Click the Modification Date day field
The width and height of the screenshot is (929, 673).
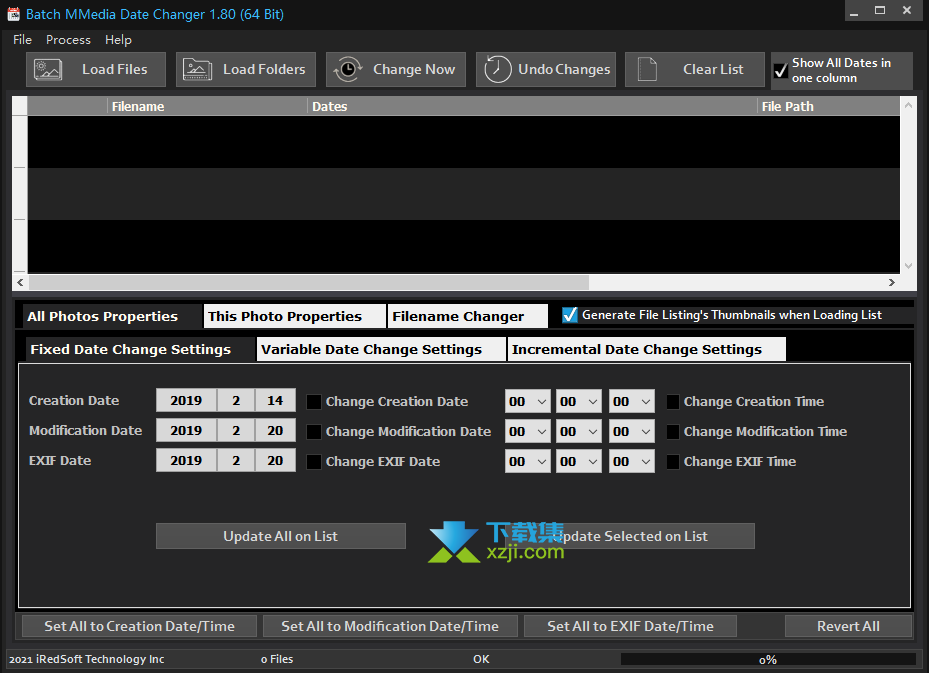pos(275,430)
